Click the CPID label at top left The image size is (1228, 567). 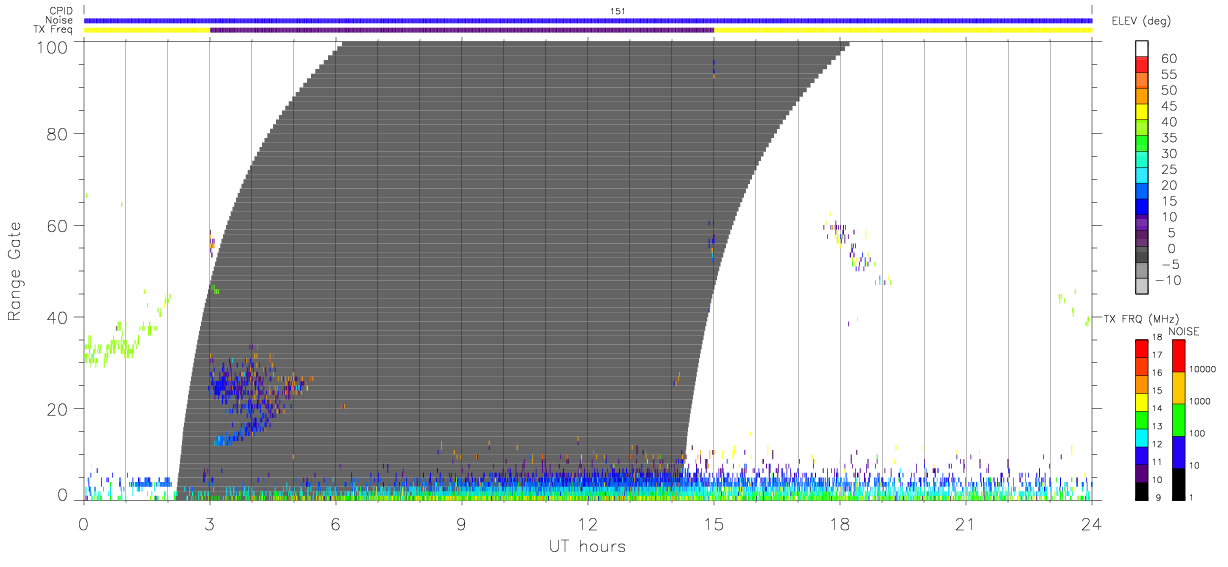tap(61, 11)
